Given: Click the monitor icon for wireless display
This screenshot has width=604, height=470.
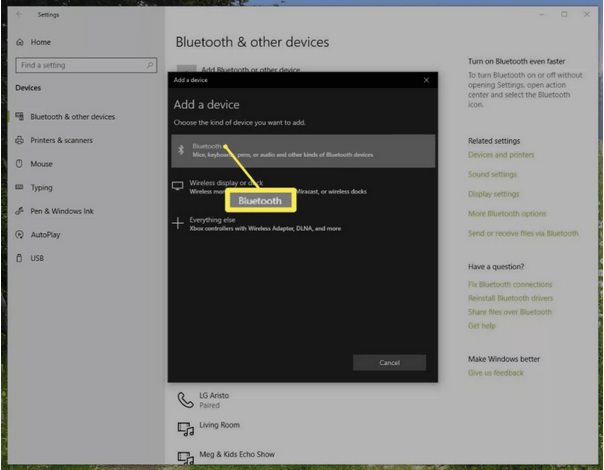Looking at the screenshot, I should click(x=178, y=186).
